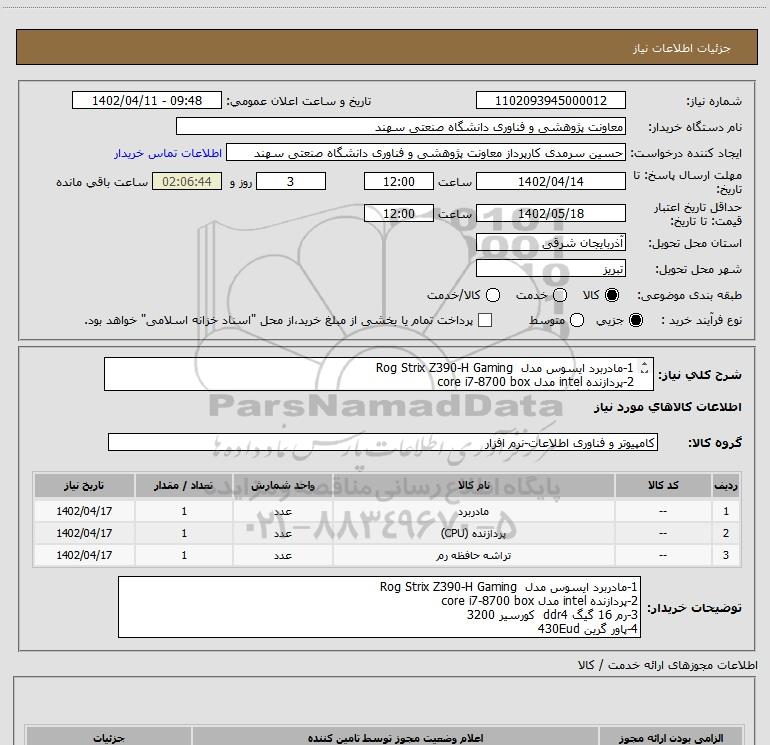Select the جزیی purchase type radio

(636, 321)
